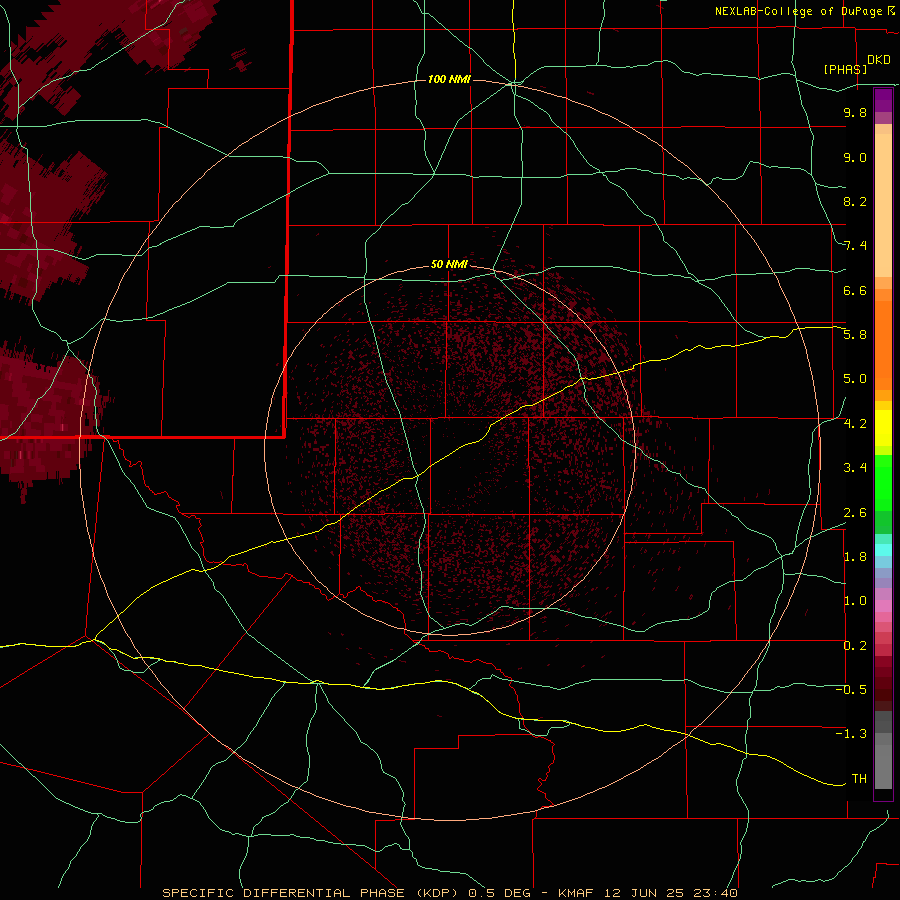The height and width of the screenshot is (900, 900).
Task: Click the -0.5 value on the scale
Action: (x=851, y=690)
